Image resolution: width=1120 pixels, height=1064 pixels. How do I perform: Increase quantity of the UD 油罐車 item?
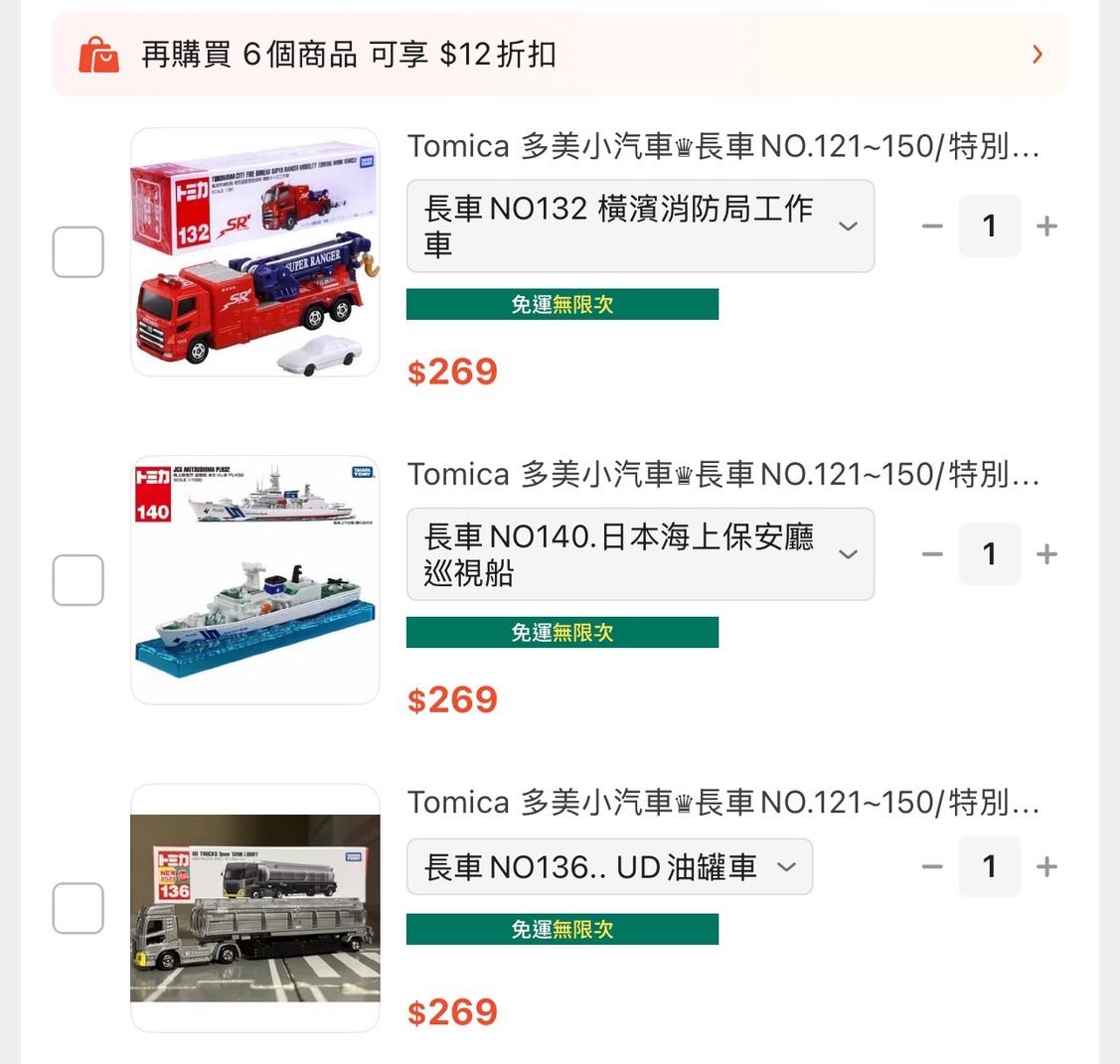coord(1046,867)
